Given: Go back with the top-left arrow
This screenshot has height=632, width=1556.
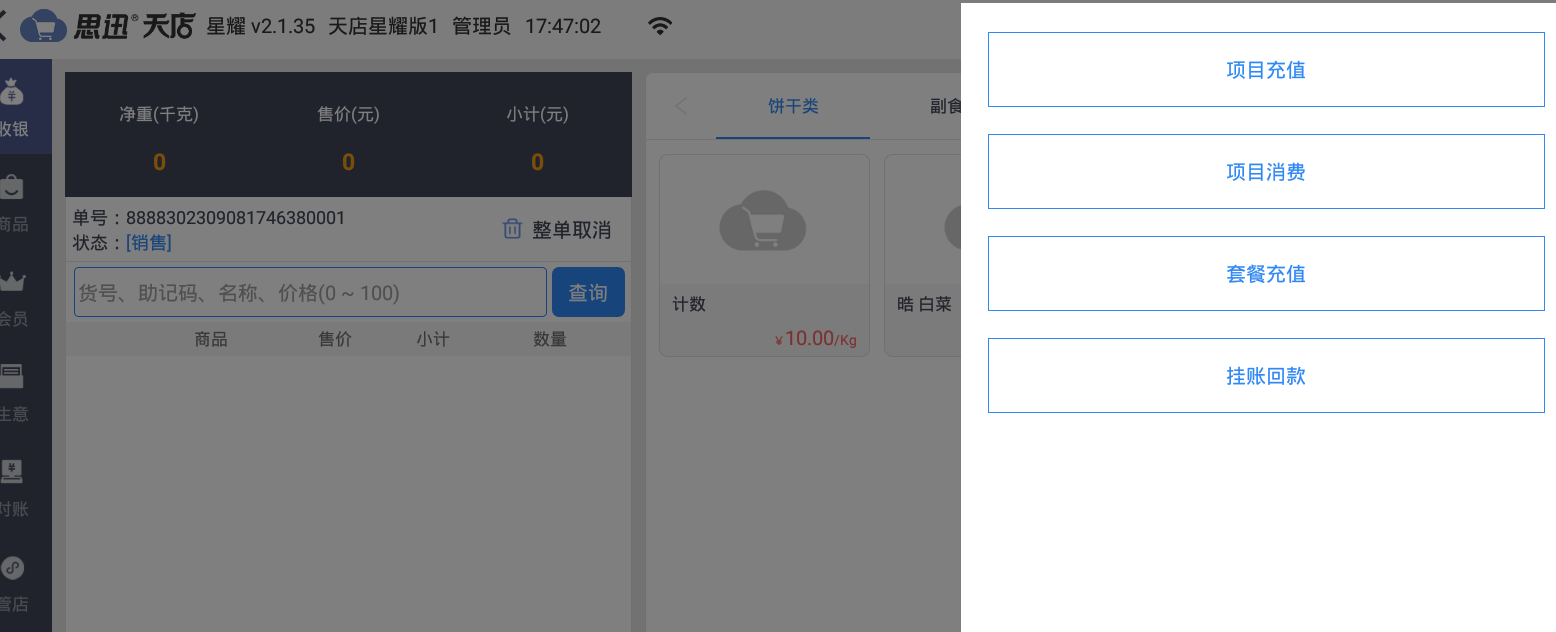Looking at the screenshot, I should [3, 26].
